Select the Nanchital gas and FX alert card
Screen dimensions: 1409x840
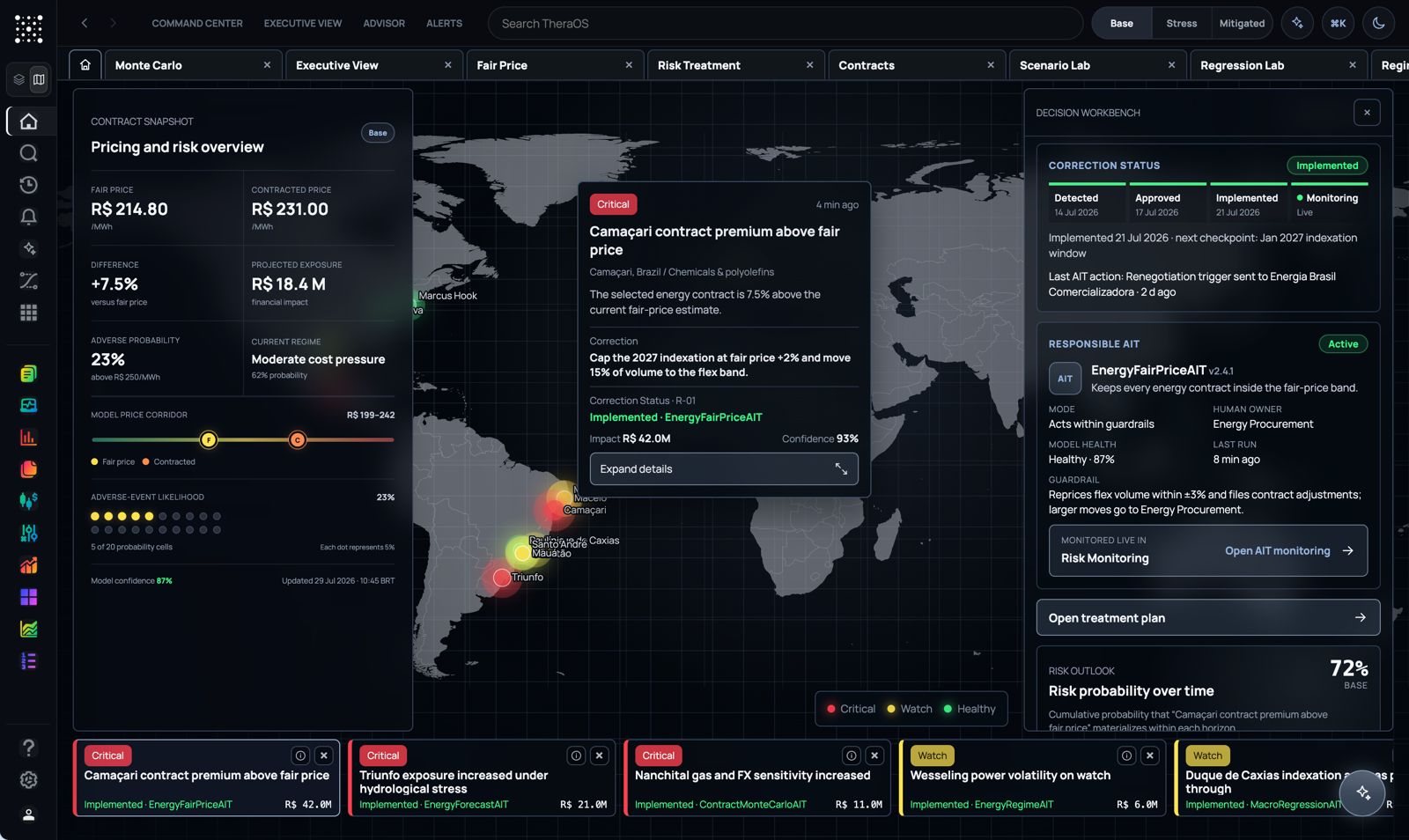tap(757, 778)
